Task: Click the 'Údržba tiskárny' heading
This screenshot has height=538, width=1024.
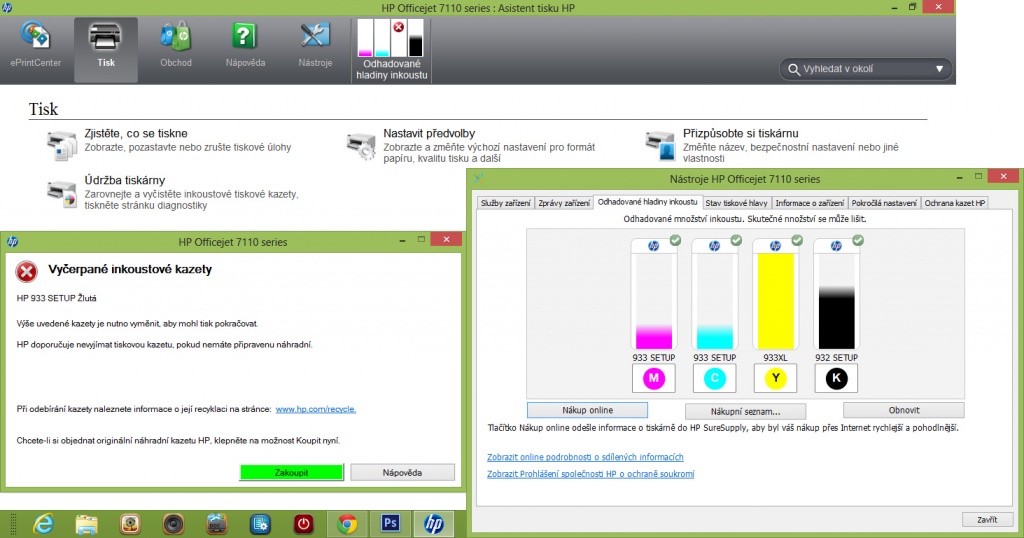Action: click(125, 180)
